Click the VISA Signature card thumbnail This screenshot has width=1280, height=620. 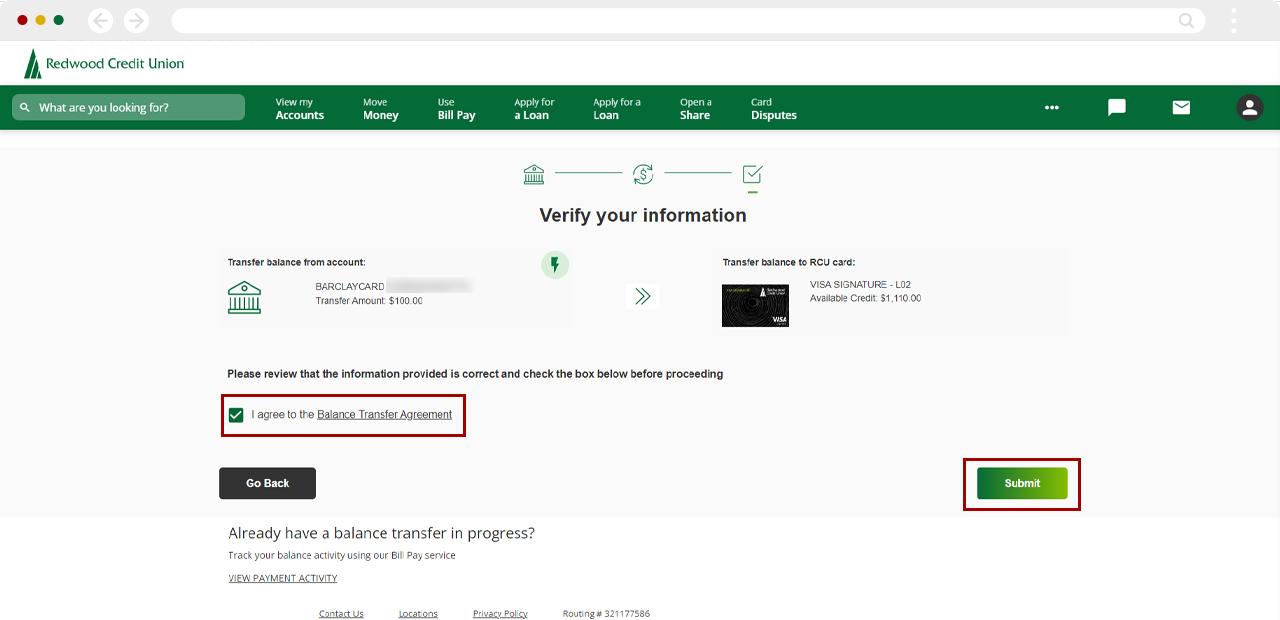[x=755, y=306]
